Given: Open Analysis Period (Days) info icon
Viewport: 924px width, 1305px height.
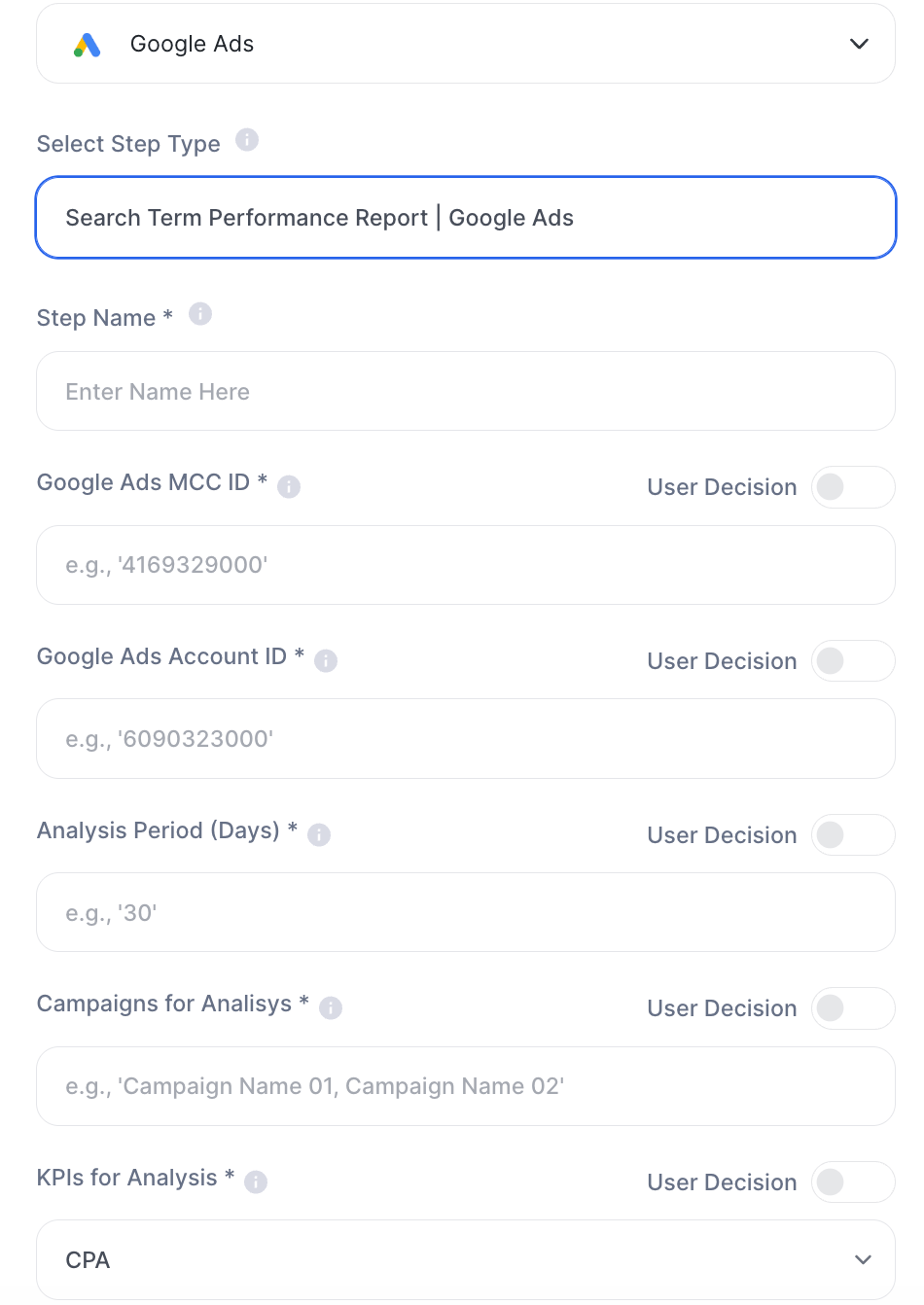Looking at the screenshot, I should 319,834.
